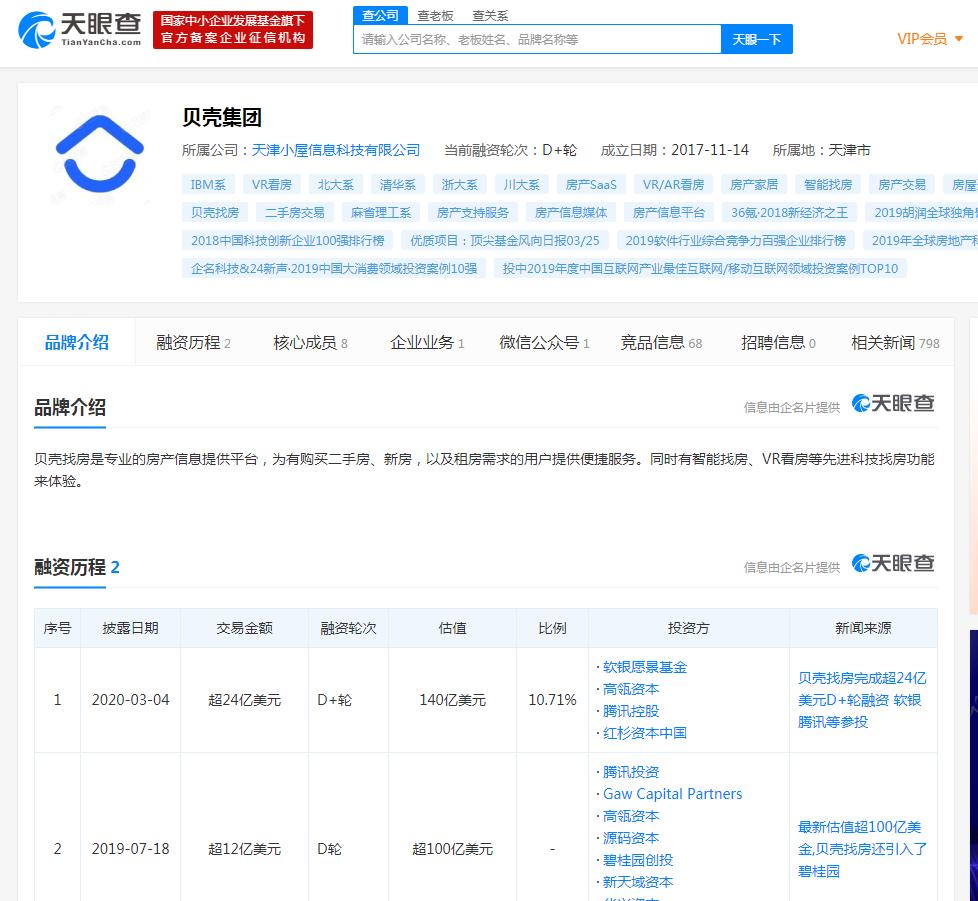Open news link 贝壳找房完成超24亿美元D+轮融资
Screen dimensions: 978x901
point(862,700)
